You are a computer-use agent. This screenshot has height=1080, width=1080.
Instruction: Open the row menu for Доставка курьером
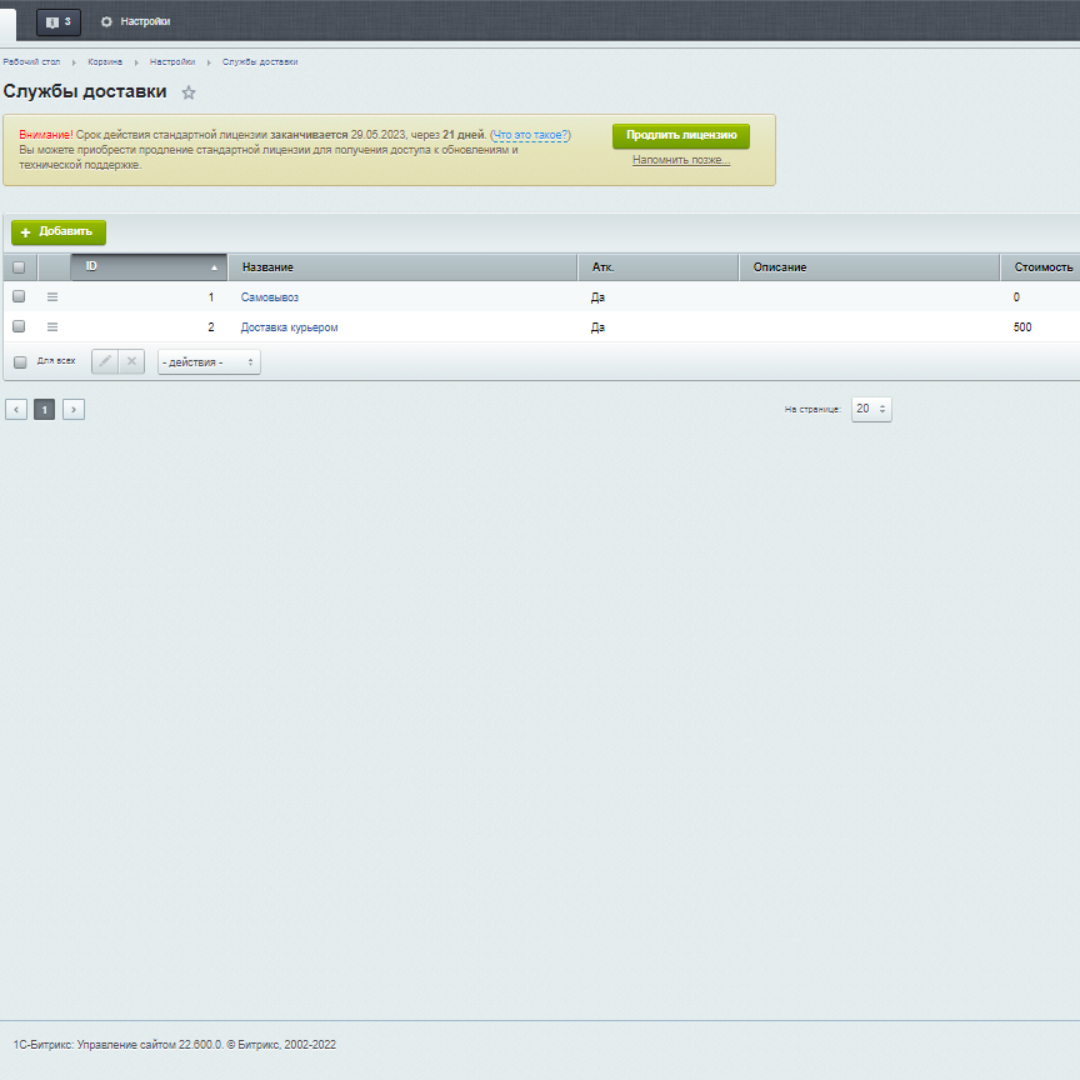(52, 327)
